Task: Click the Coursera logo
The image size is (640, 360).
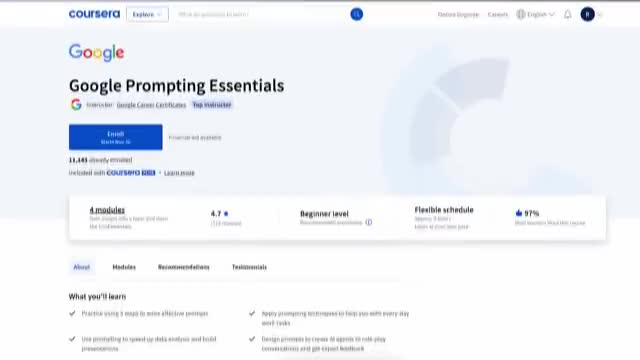Action: [94, 14]
